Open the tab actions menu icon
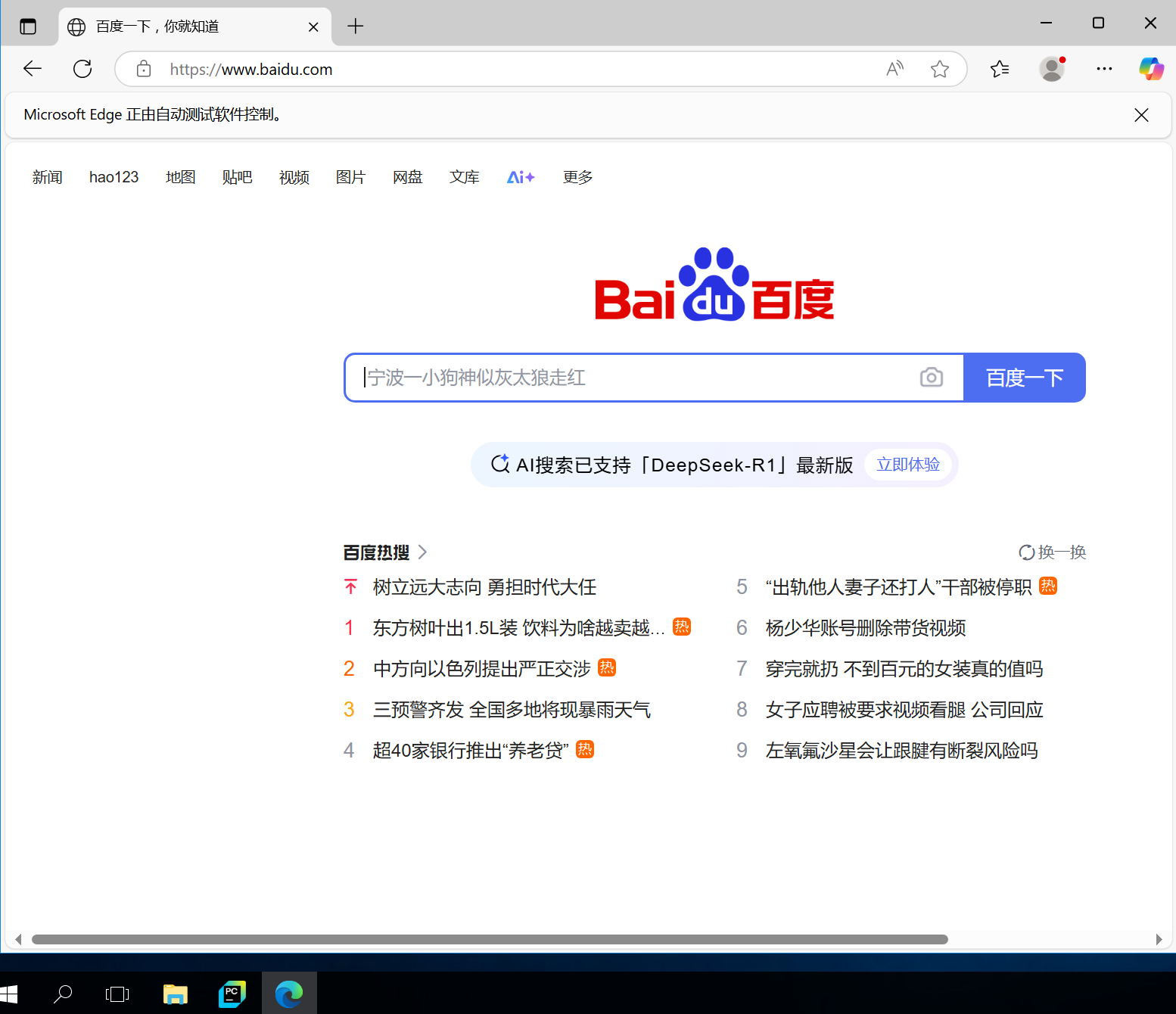Image resolution: width=1176 pixels, height=1014 pixels. click(28, 26)
